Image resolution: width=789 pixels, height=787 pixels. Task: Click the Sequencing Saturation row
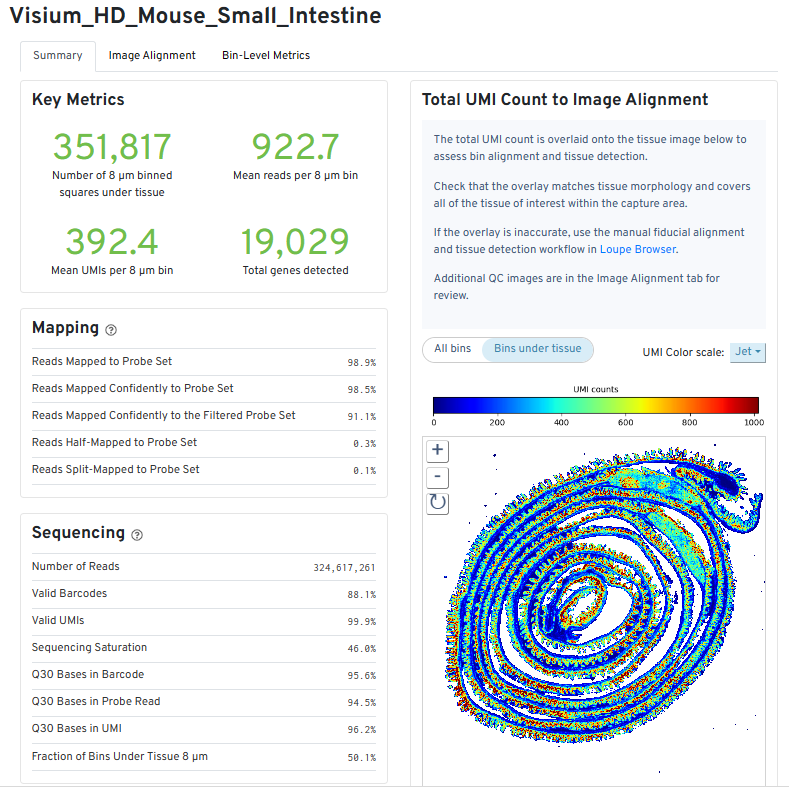coord(204,648)
